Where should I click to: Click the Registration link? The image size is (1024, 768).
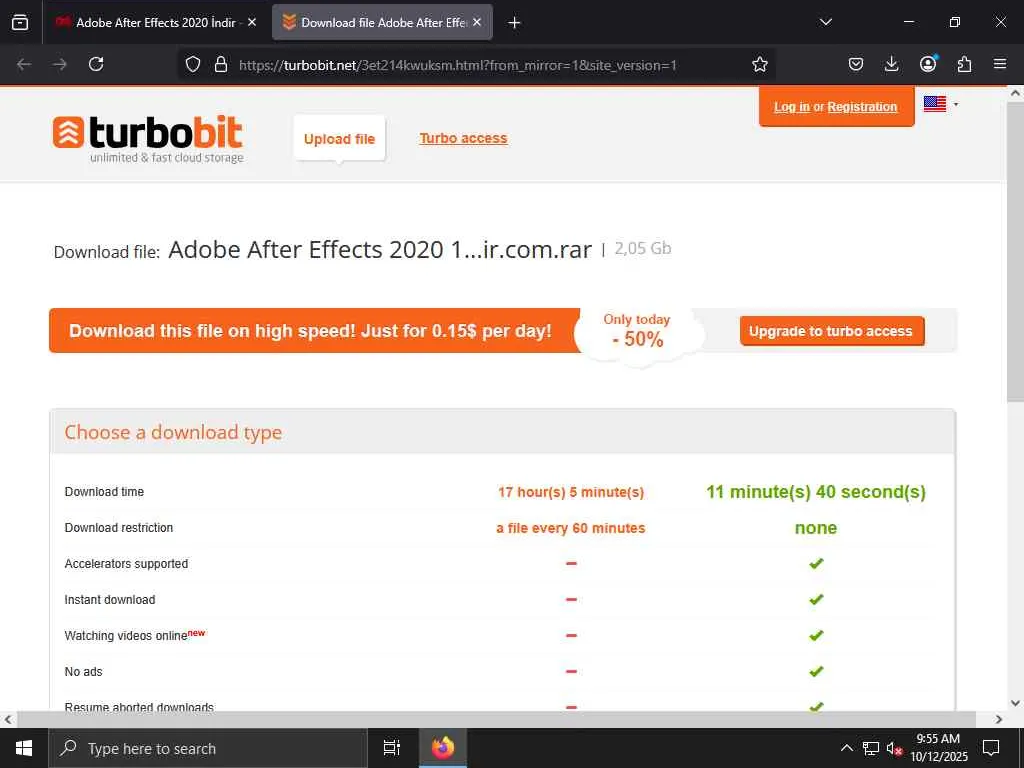click(x=862, y=106)
